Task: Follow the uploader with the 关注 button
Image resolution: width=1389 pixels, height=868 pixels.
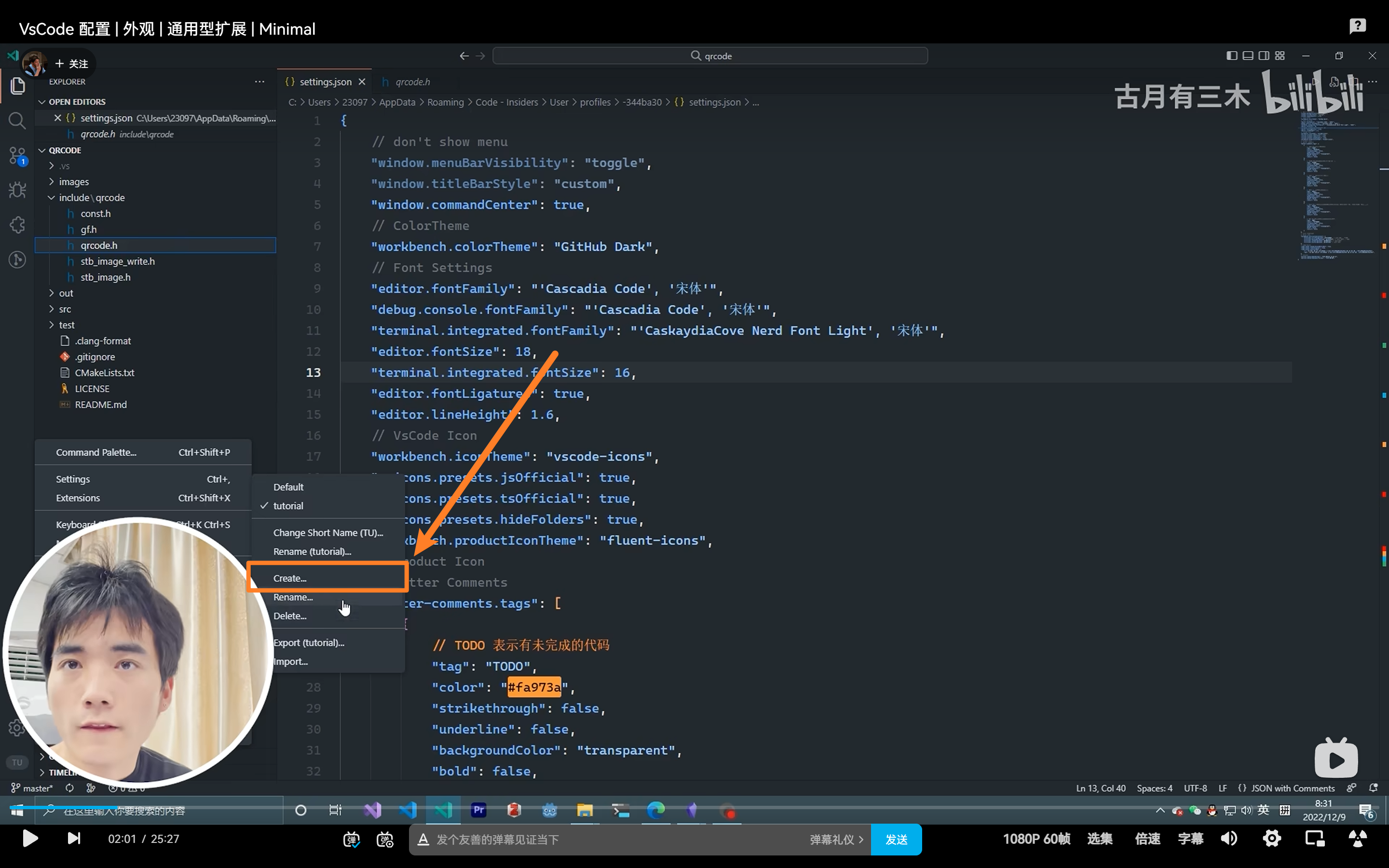Action: click(72, 64)
